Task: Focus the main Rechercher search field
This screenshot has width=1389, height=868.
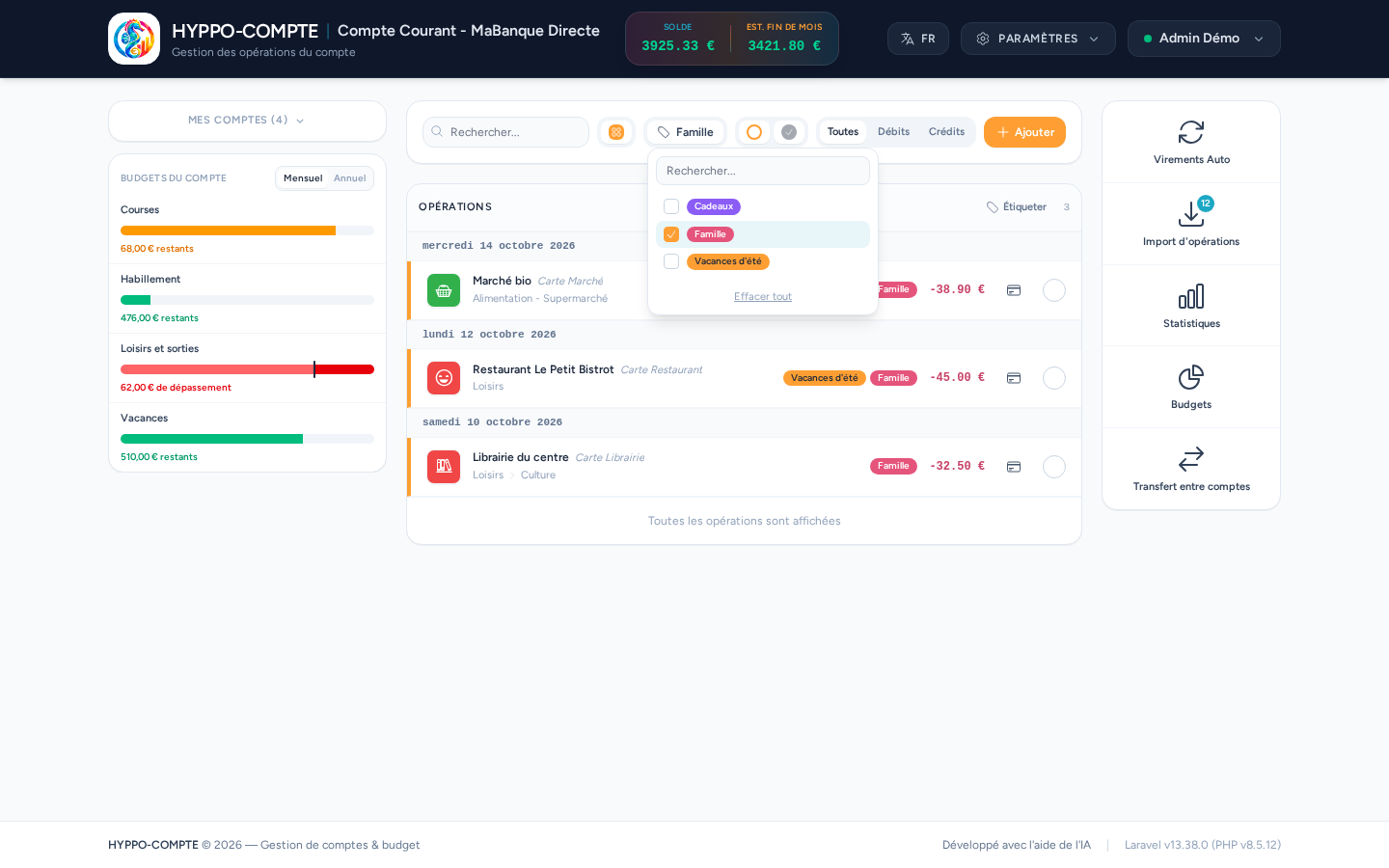Action: pos(505,132)
